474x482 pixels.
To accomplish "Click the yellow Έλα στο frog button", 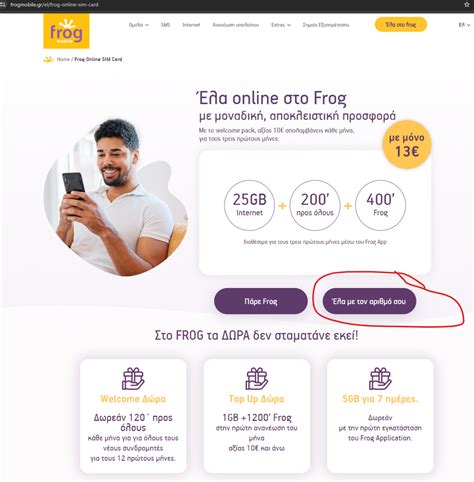I will click(x=401, y=25).
